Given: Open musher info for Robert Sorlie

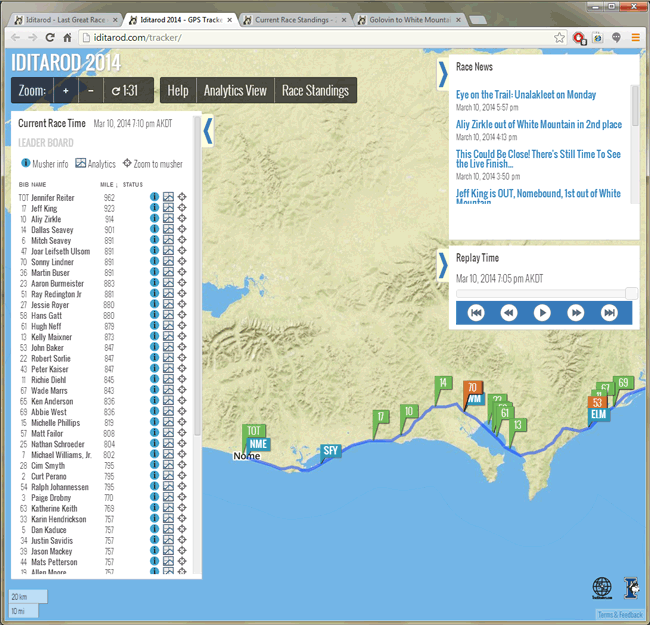Looking at the screenshot, I should click(154, 358).
